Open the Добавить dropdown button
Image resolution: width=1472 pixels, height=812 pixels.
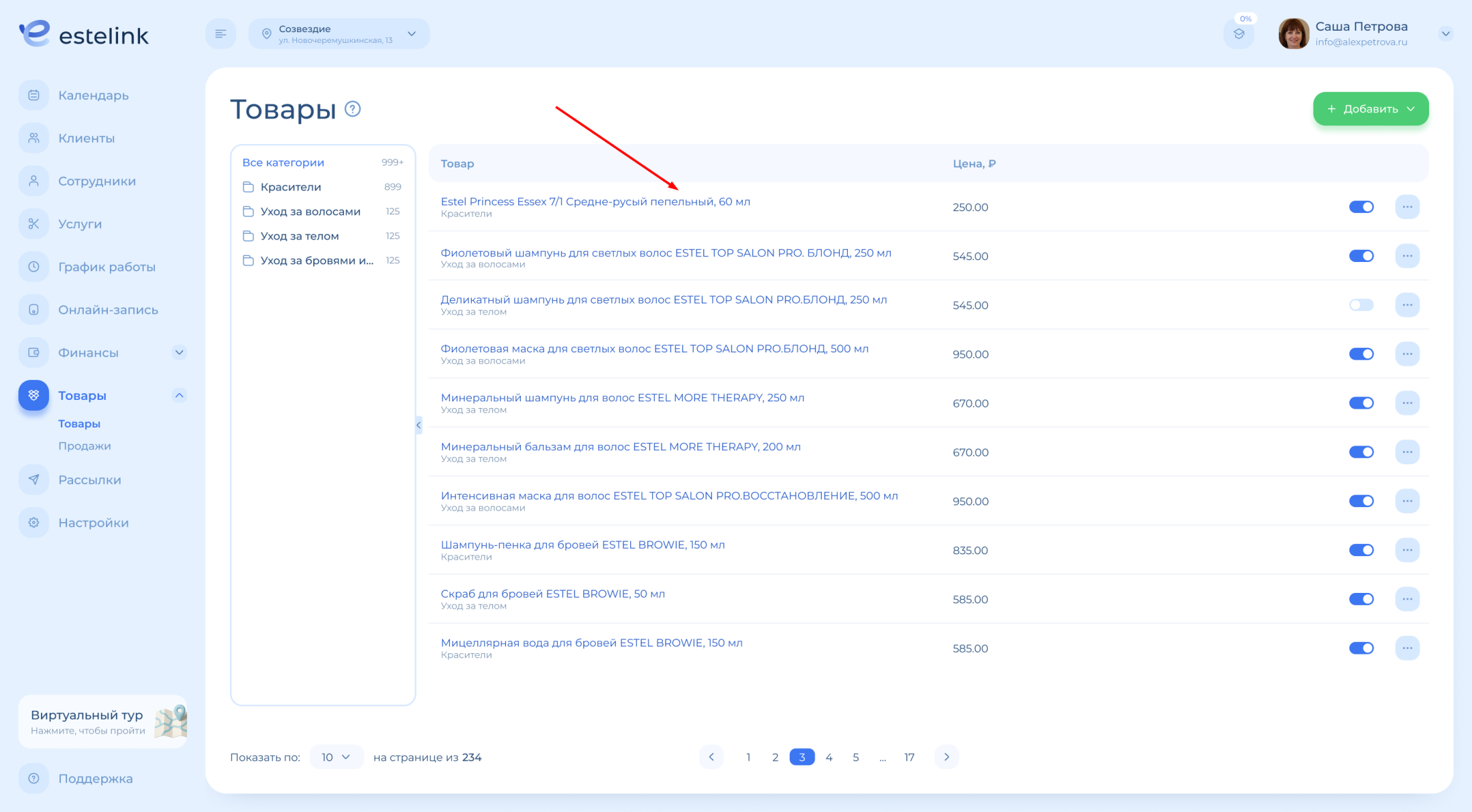(x=1370, y=109)
